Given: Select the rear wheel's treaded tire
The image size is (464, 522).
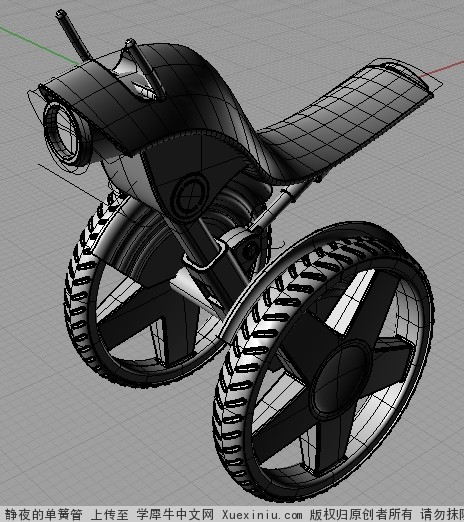Looking at the screenshot, I should click(77, 300).
